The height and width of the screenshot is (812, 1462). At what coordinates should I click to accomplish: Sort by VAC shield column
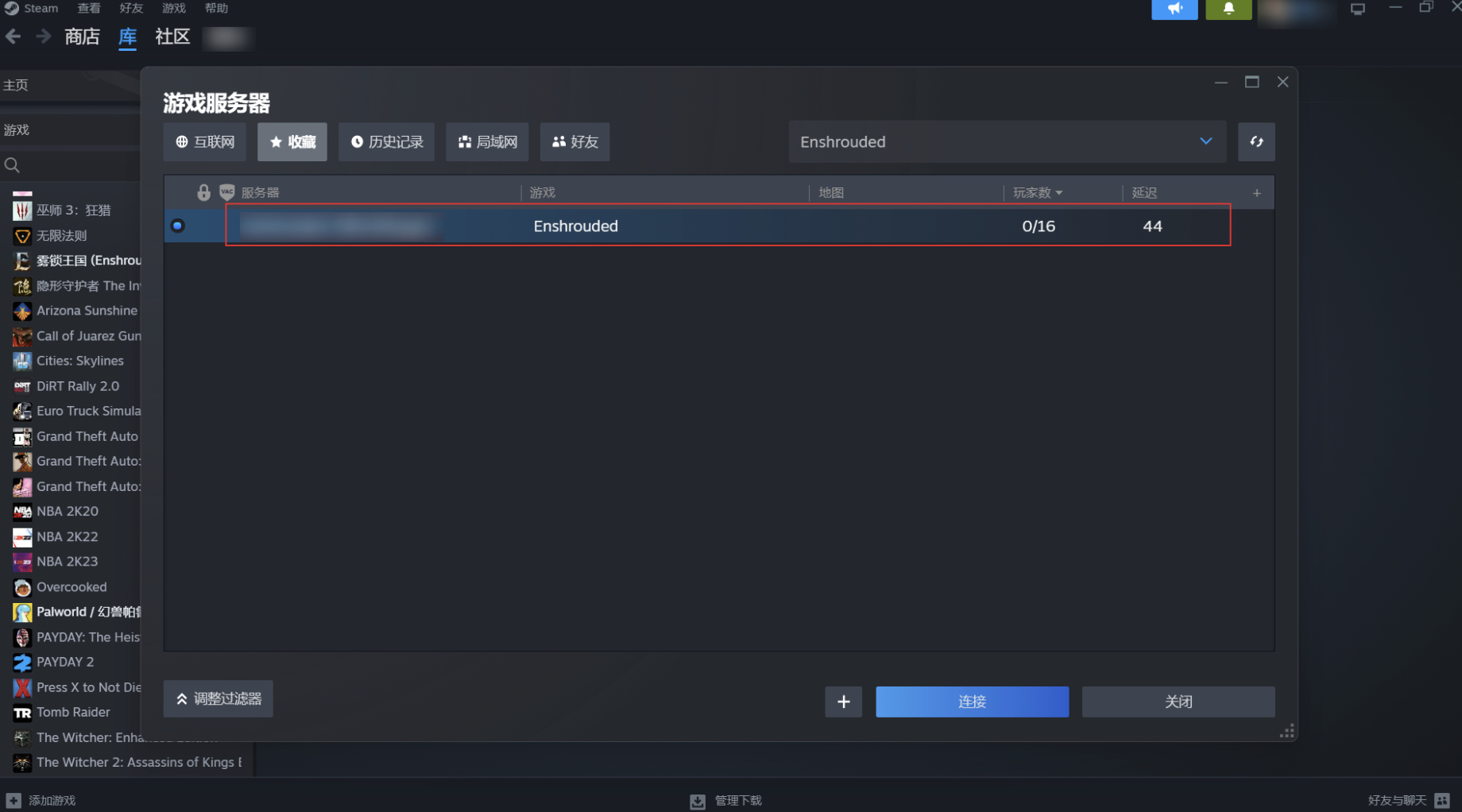tap(227, 192)
